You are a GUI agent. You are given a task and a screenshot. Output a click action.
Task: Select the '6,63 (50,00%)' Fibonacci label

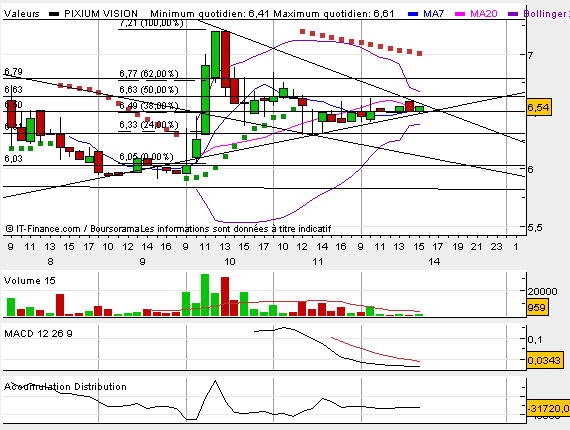coord(149,89)
